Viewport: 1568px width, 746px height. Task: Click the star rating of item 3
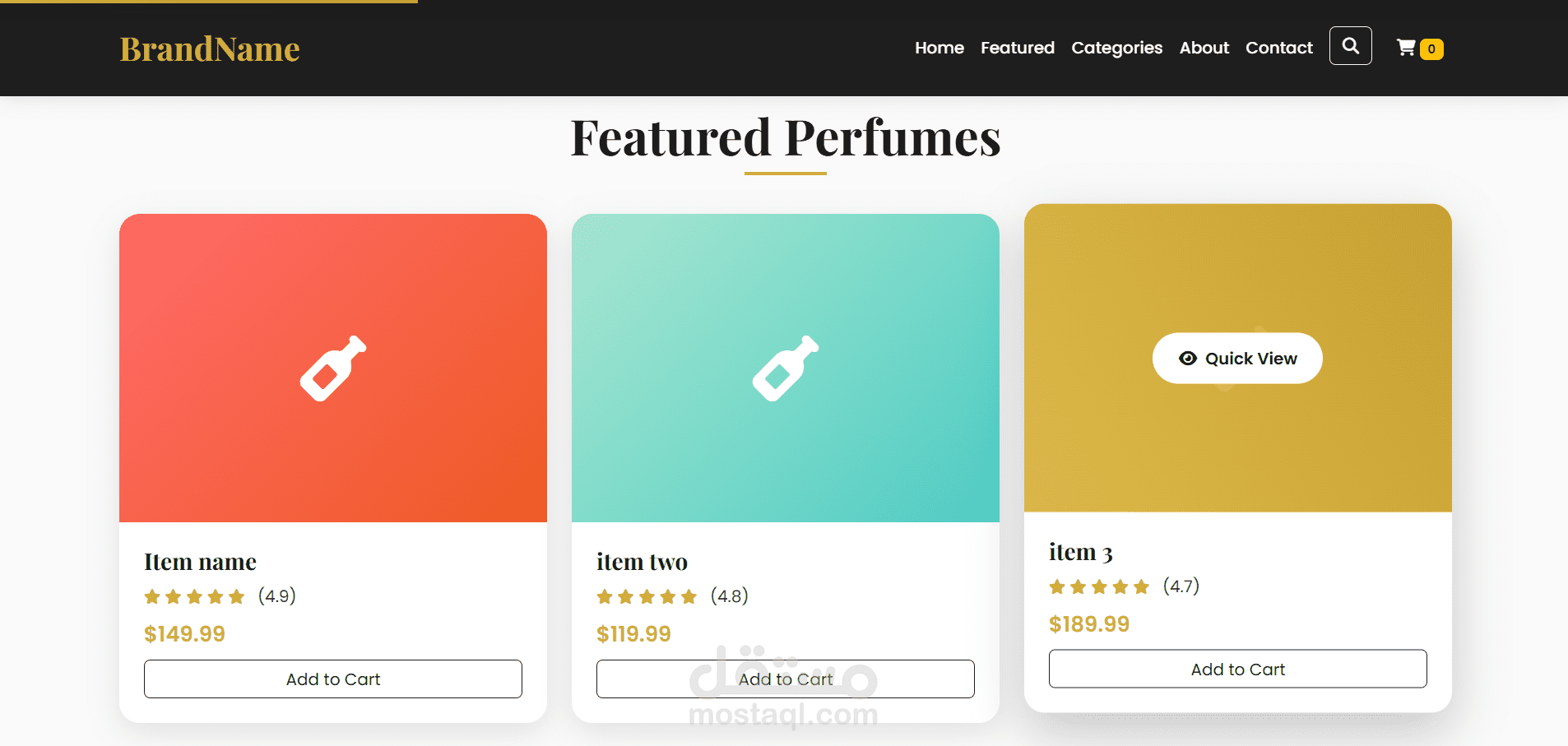pyautogui.click(x=1099, y=586)
